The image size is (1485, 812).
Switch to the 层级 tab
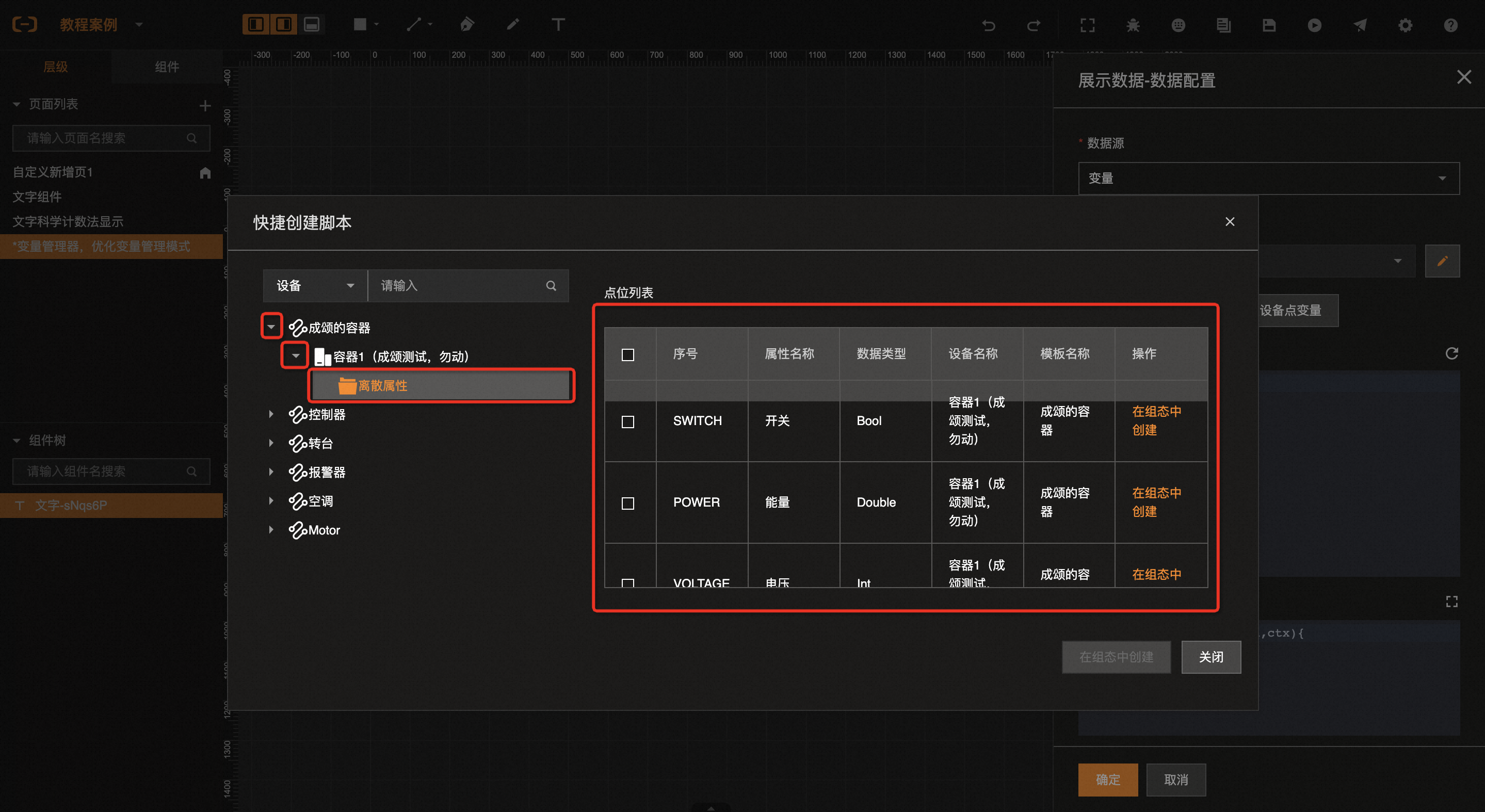click(55, 67)
